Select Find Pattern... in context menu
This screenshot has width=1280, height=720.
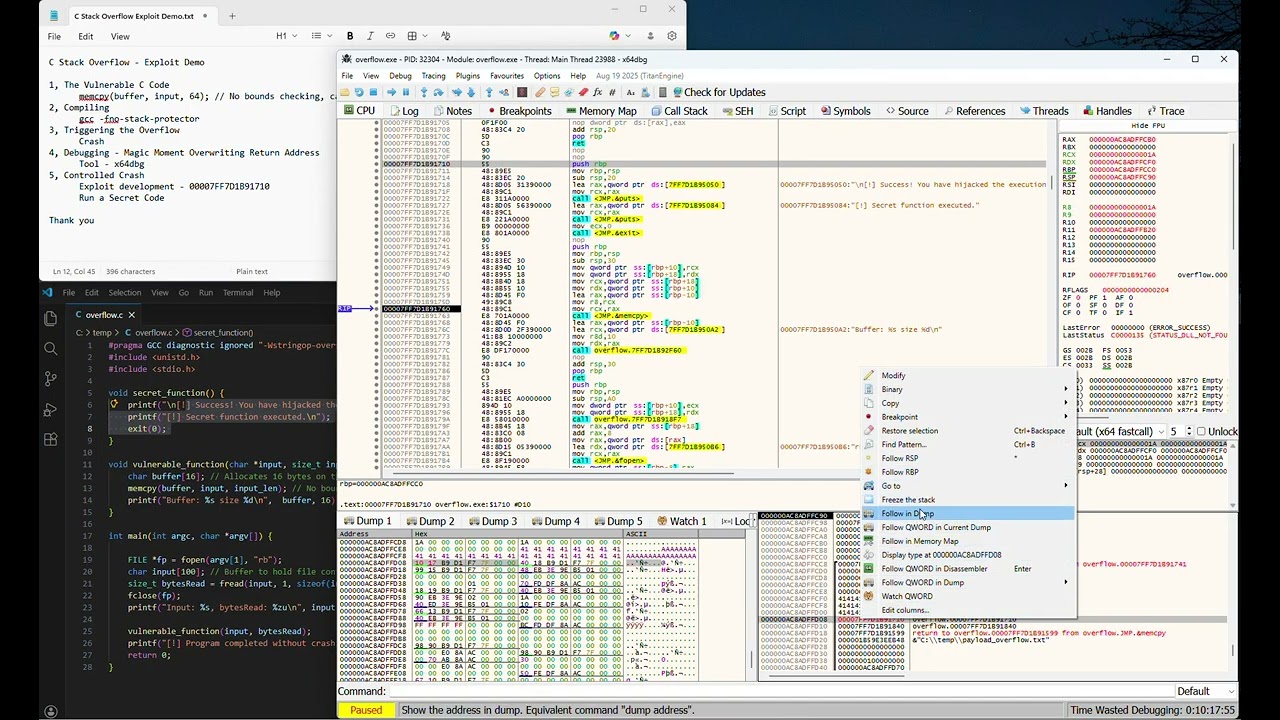click(968, 445)
